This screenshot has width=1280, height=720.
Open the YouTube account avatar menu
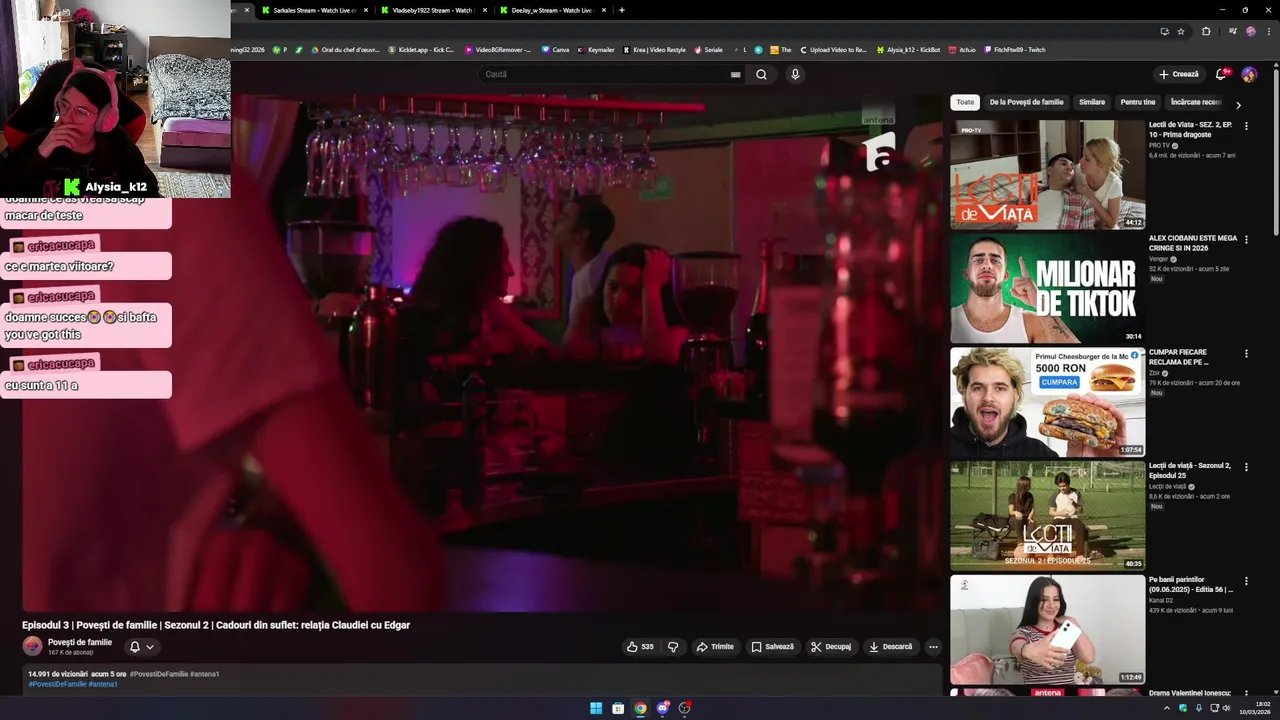click(1249, 74)
